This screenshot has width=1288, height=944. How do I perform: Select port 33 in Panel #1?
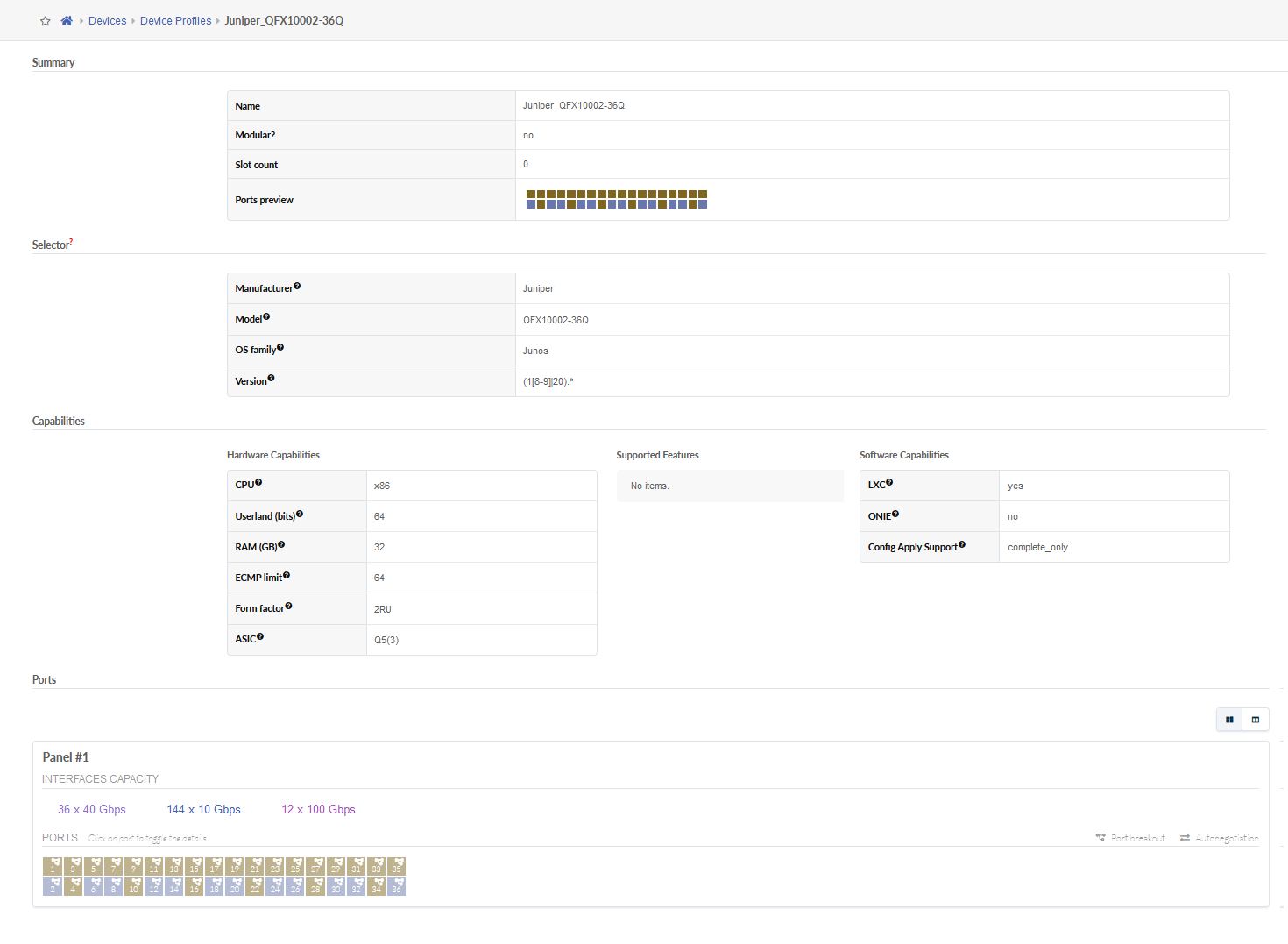[376, 866]
